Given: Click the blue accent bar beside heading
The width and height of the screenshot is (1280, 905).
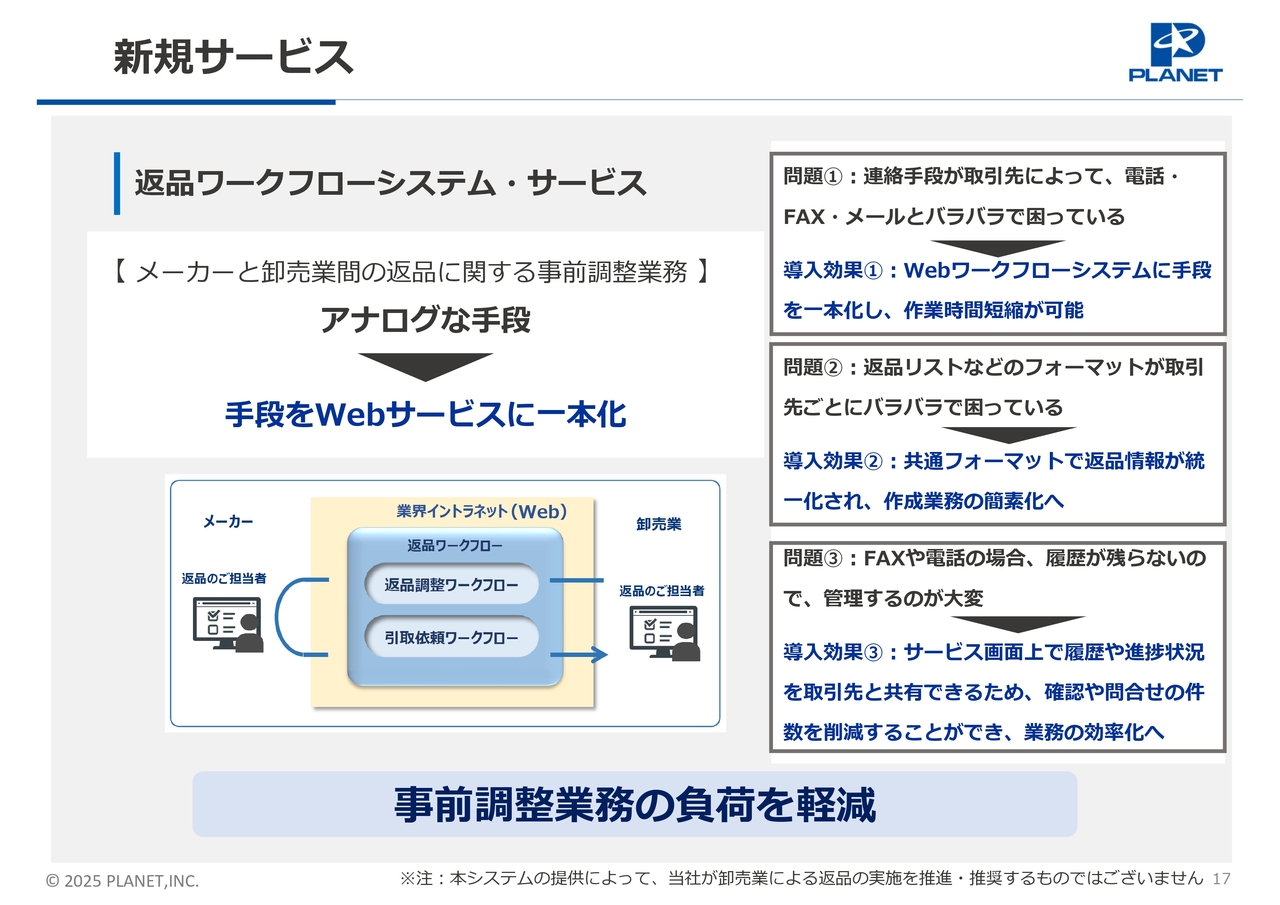Looking at the screenshot, I should pyautogui.click(x=117, y=183).
